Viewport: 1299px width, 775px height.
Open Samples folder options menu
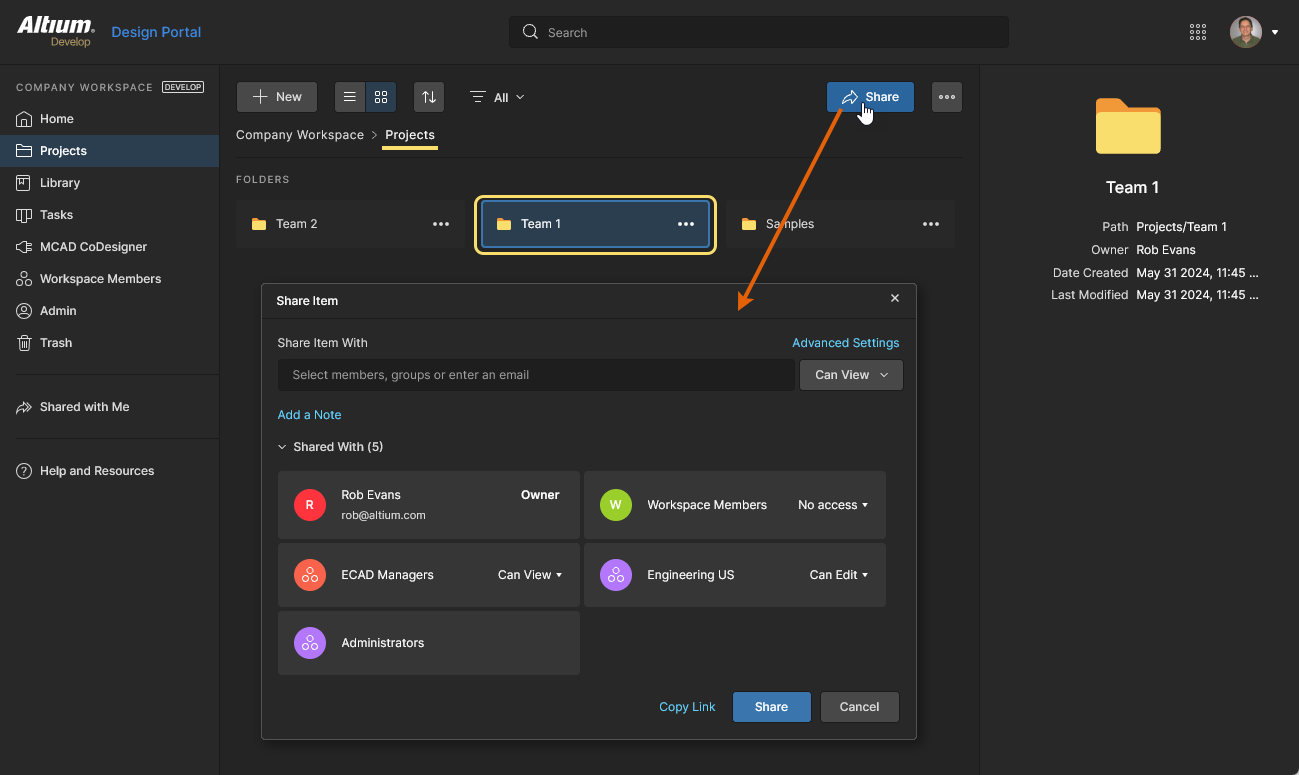point(931,224)
